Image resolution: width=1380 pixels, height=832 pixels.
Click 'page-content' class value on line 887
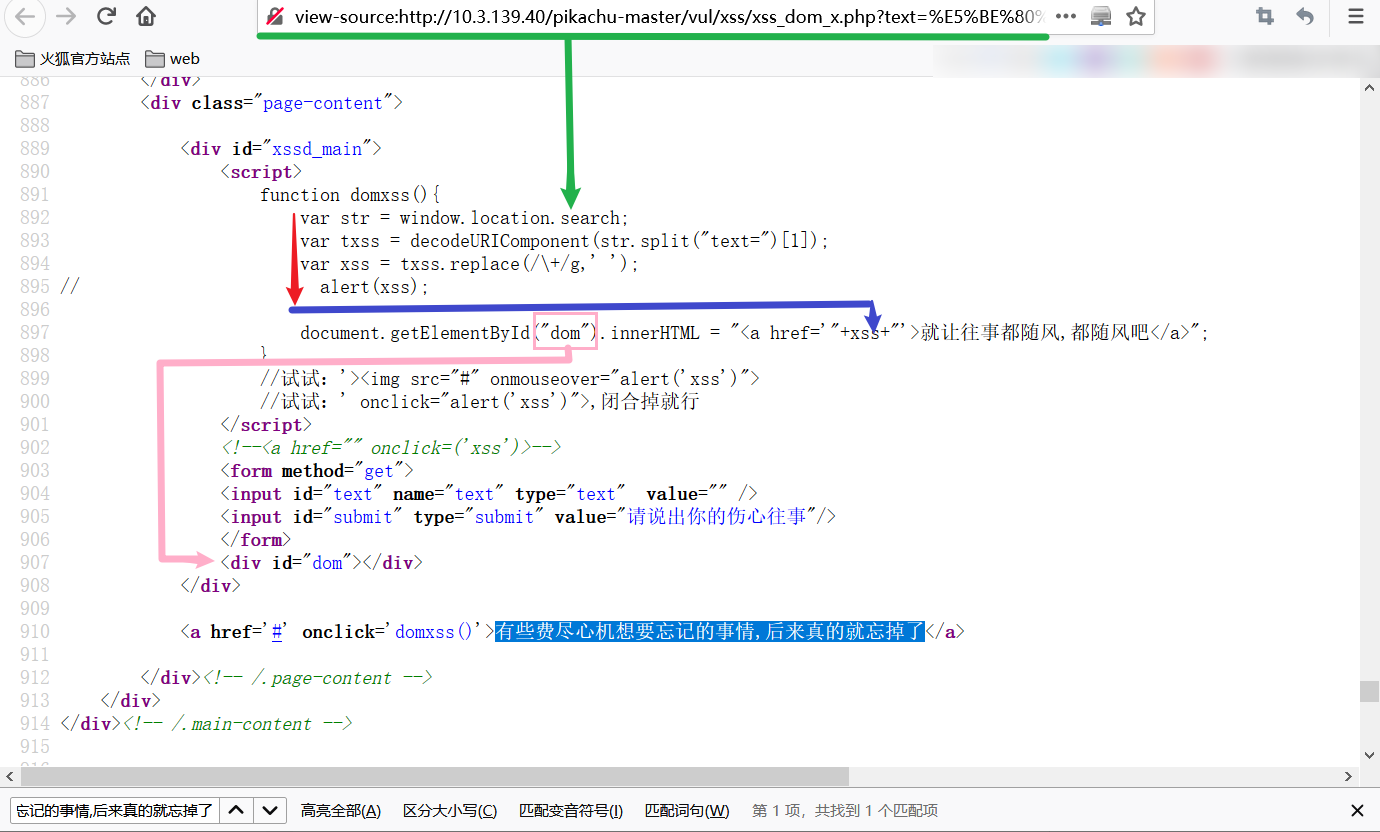323,103
